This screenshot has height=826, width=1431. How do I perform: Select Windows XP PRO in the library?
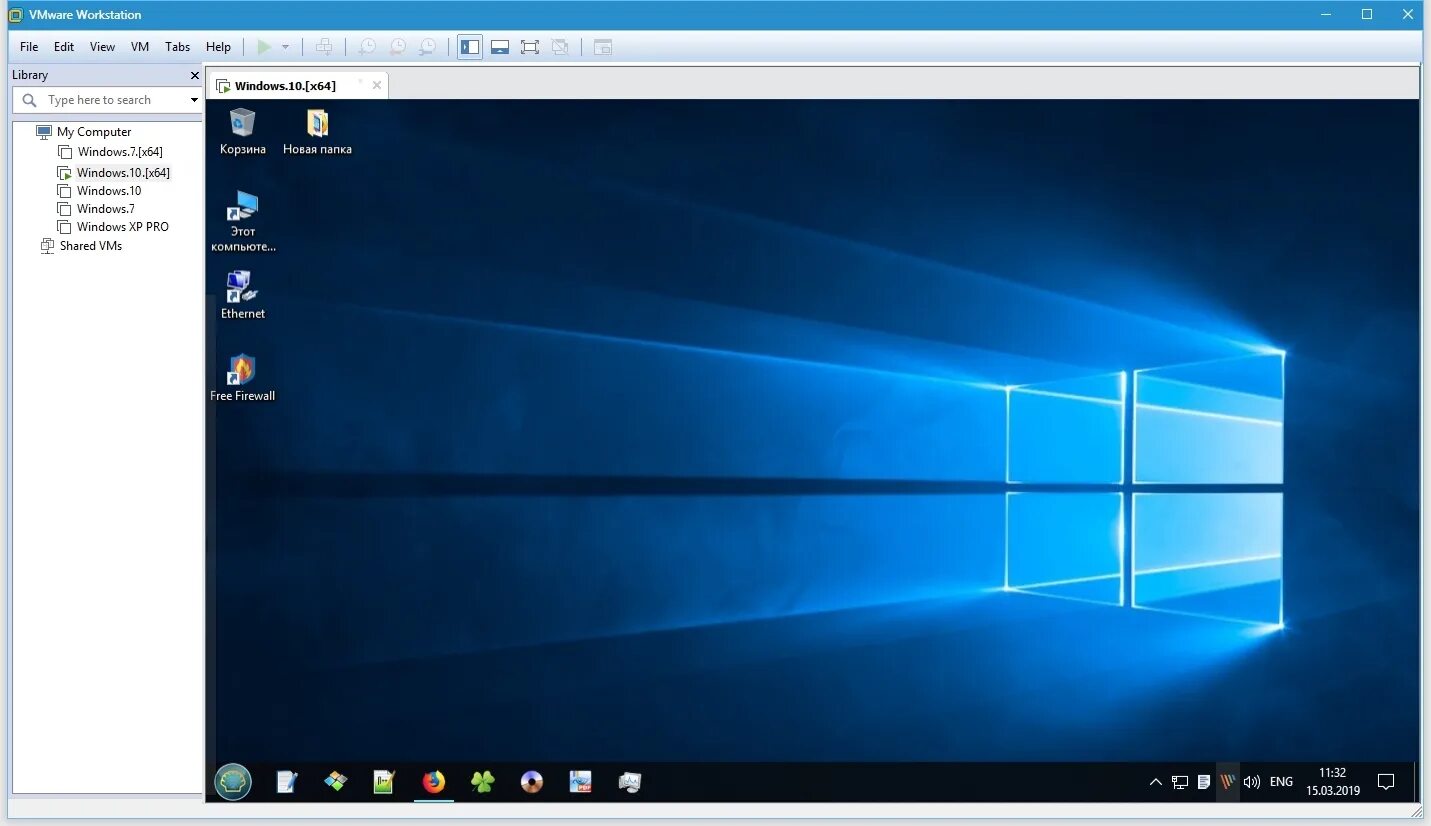coord(122,227)
